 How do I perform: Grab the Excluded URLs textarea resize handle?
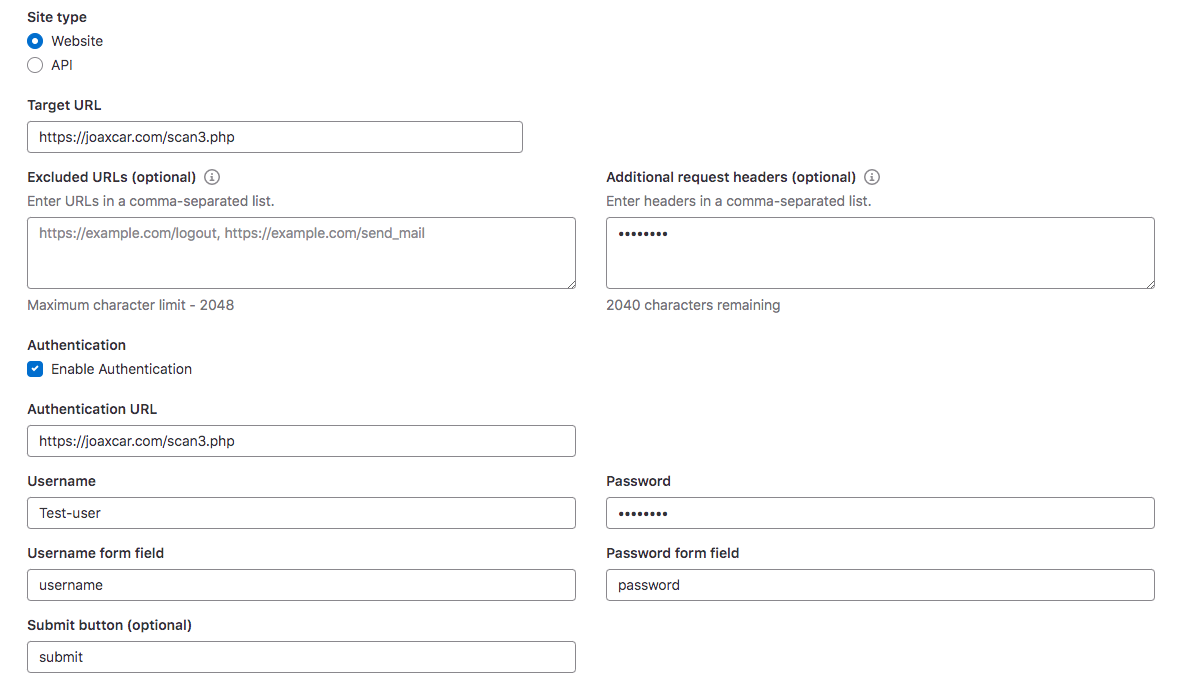pyautogui.click(x=570, y=283)
